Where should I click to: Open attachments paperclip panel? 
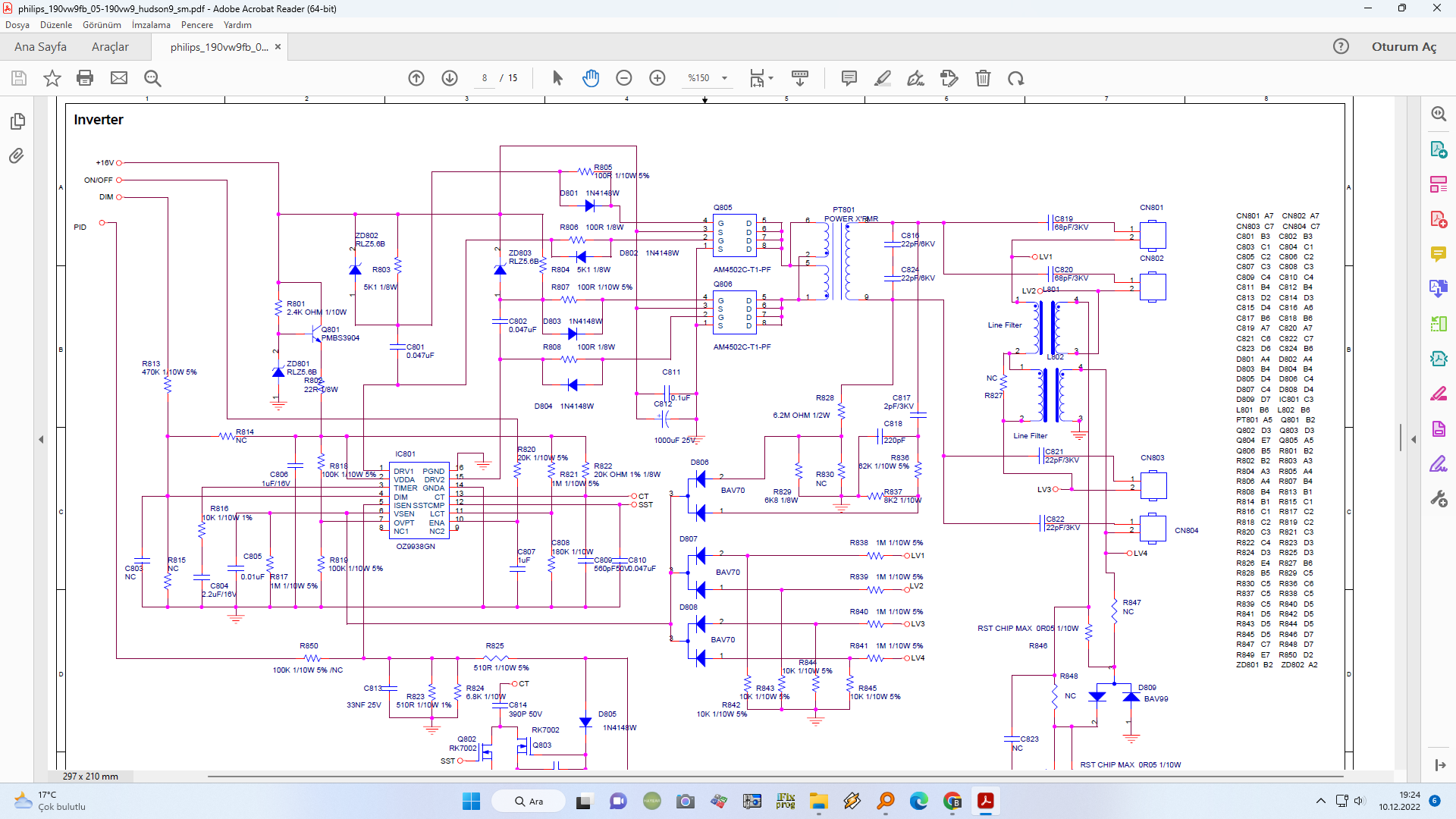[17, 156]
